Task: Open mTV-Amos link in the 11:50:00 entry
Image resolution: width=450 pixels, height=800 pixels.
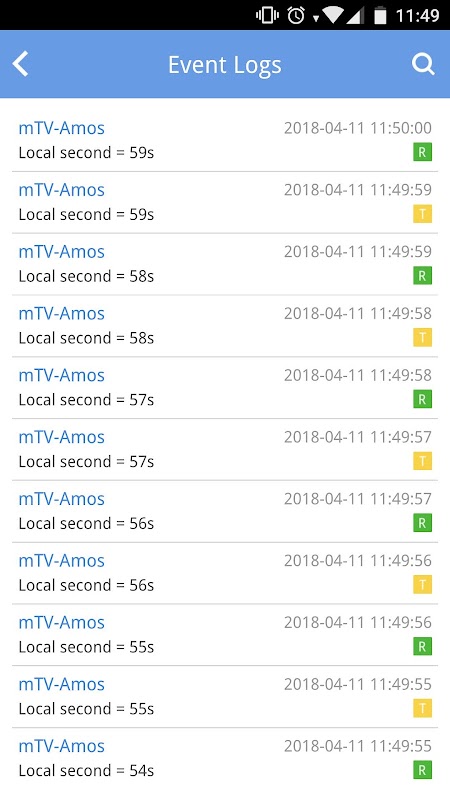Action: coord(61,128)
